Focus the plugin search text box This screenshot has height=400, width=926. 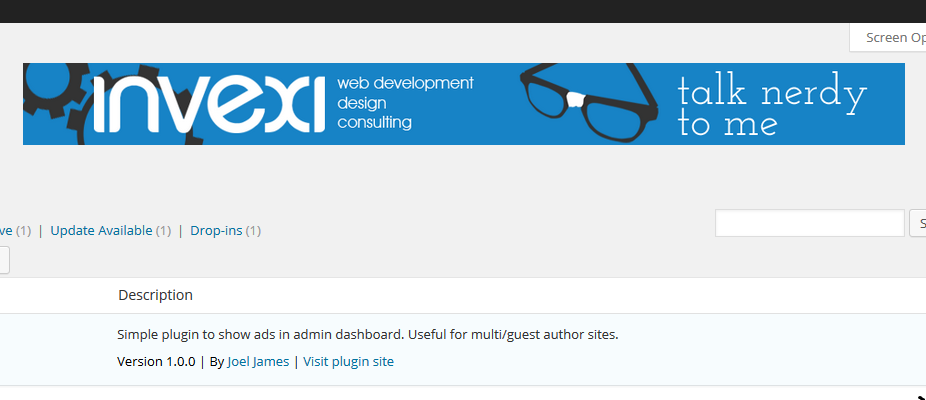(810, 223)
